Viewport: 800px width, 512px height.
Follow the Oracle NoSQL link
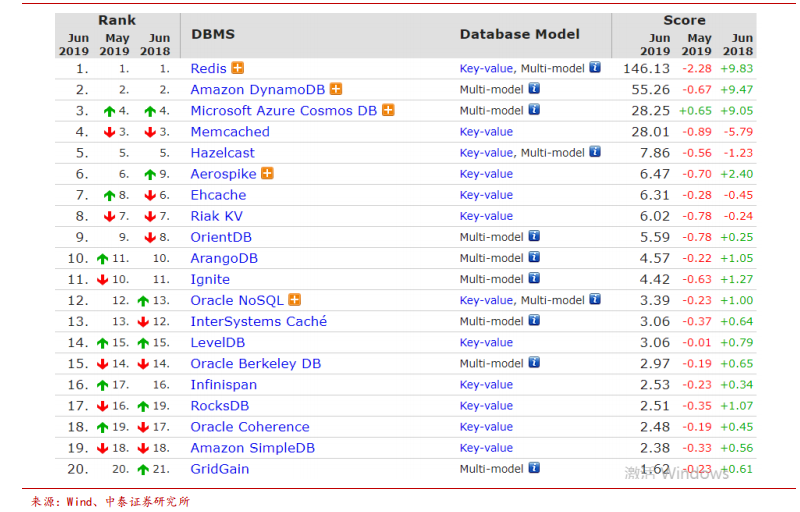[237, 300]
